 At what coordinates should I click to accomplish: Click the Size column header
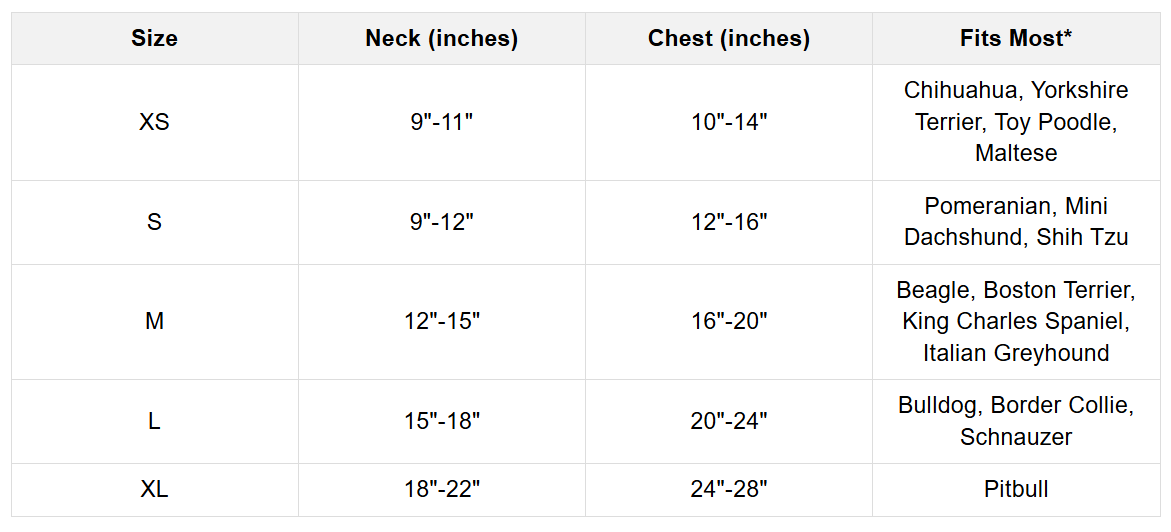coord(154,39)
